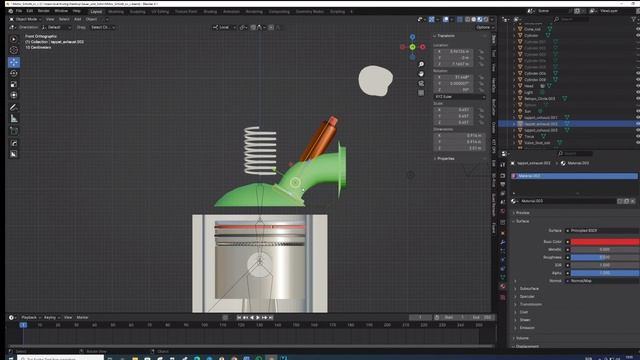Click the viewport zoom magnifier icon

421,64
